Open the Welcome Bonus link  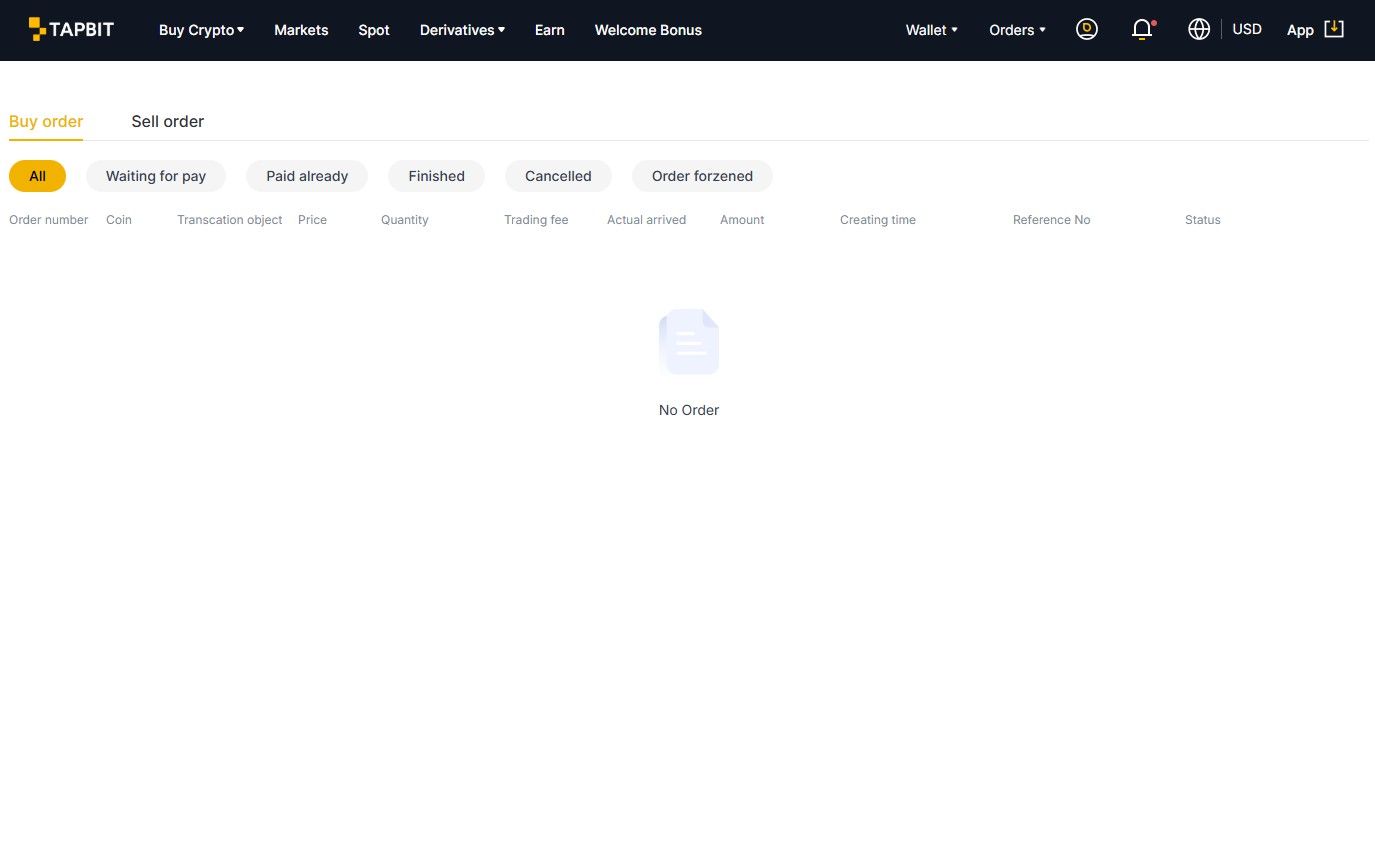tap(648, 30)
